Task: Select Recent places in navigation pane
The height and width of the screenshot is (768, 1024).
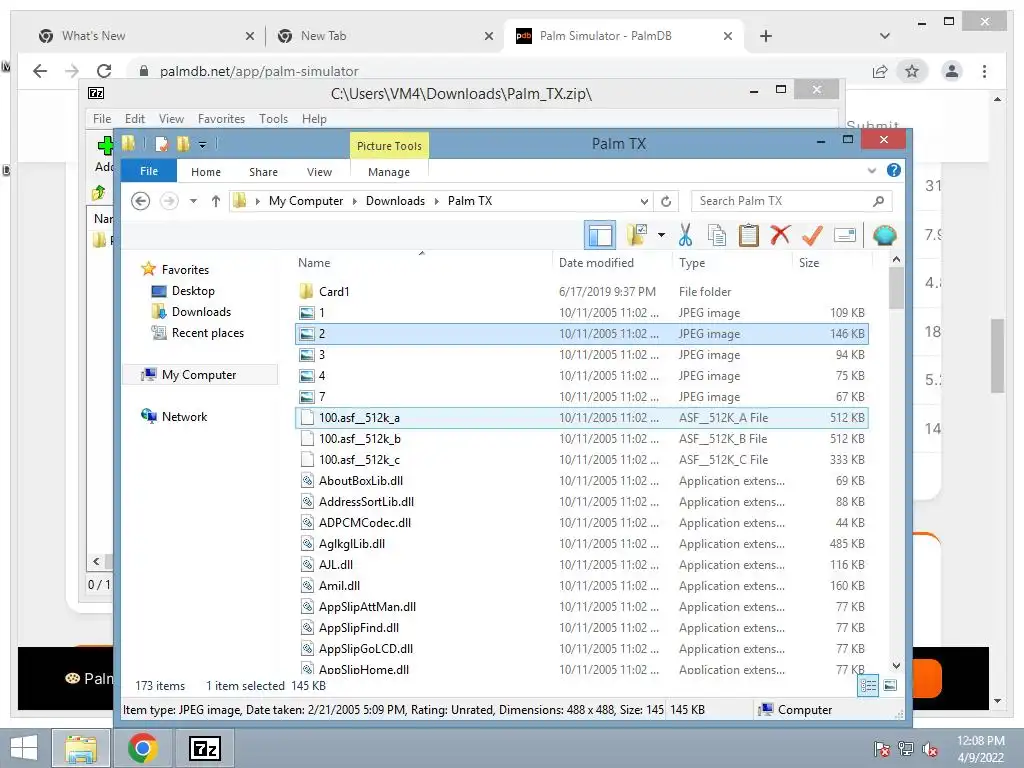Action: pyautogui.click(x=208, y=332)
